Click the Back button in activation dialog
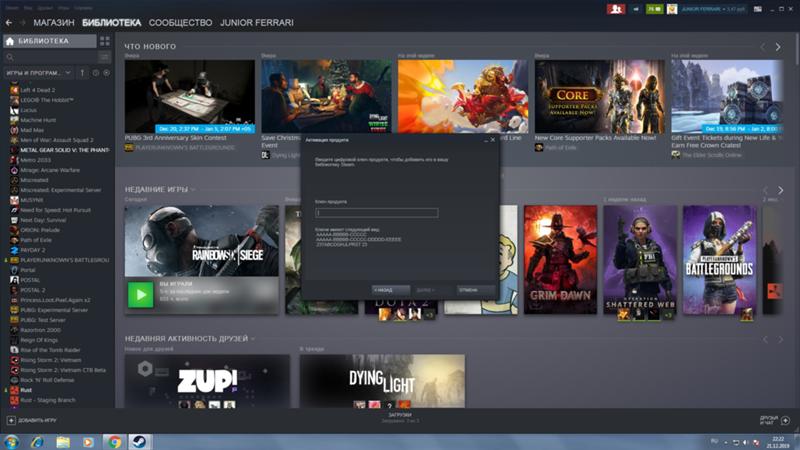The image size is (800, 450). click(391, 290)
